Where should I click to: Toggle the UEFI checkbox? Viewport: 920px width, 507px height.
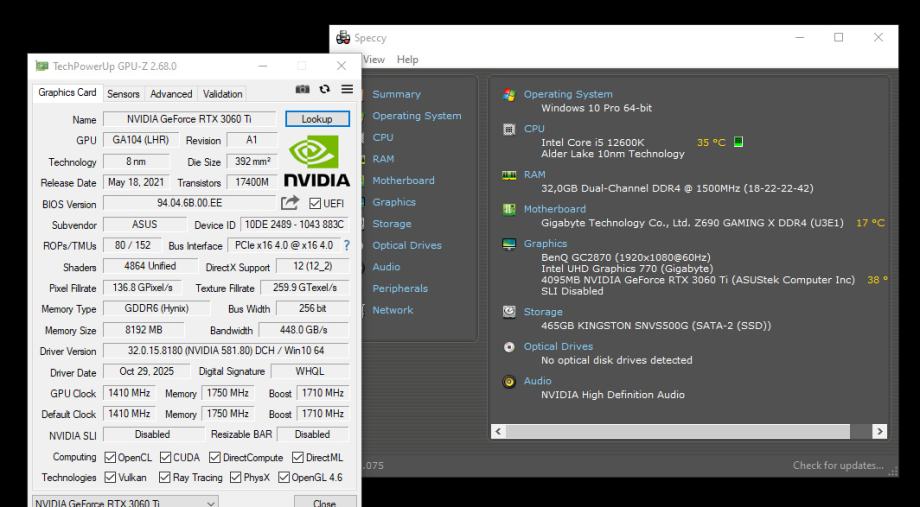315,204
